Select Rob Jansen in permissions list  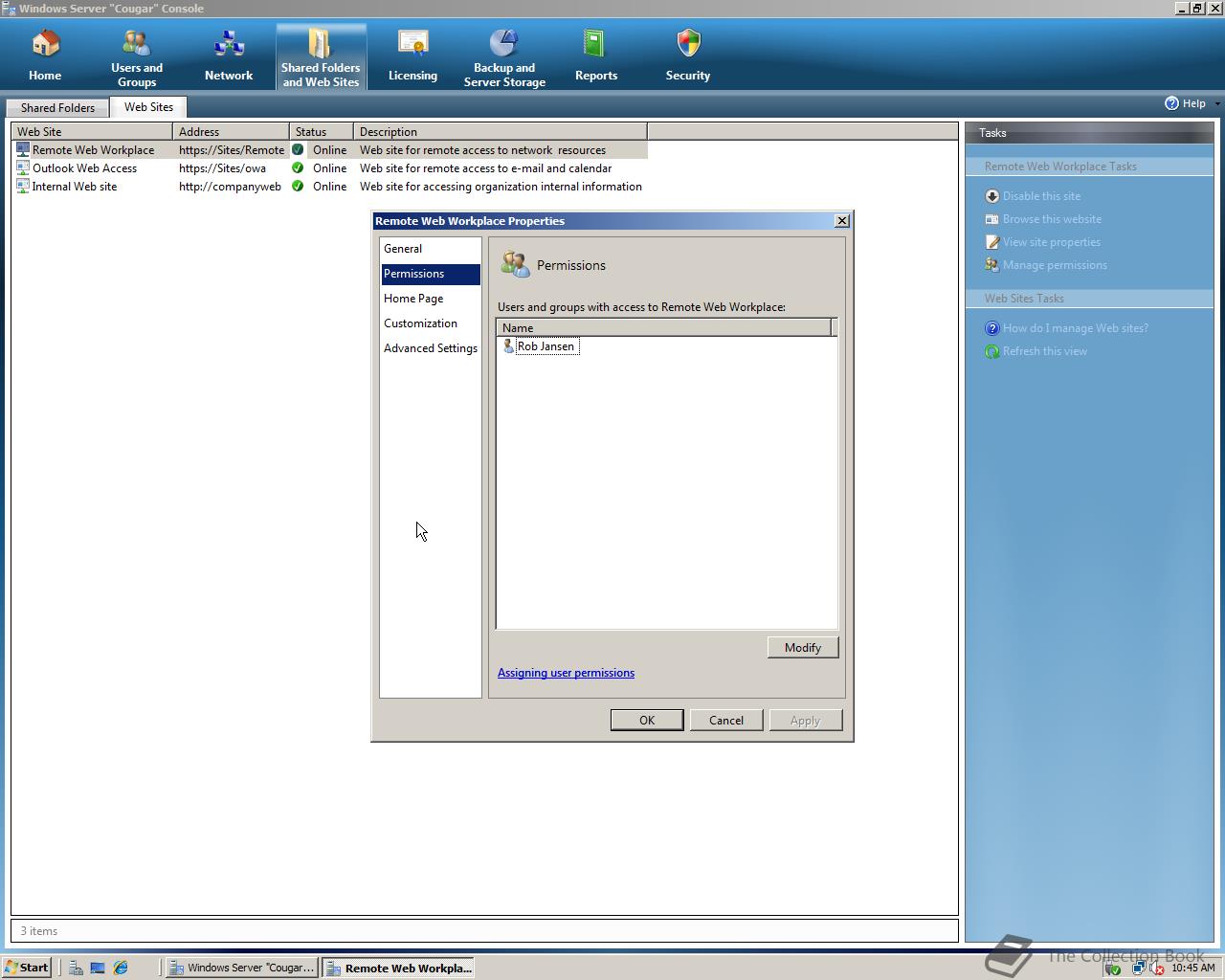pos(546,346)
